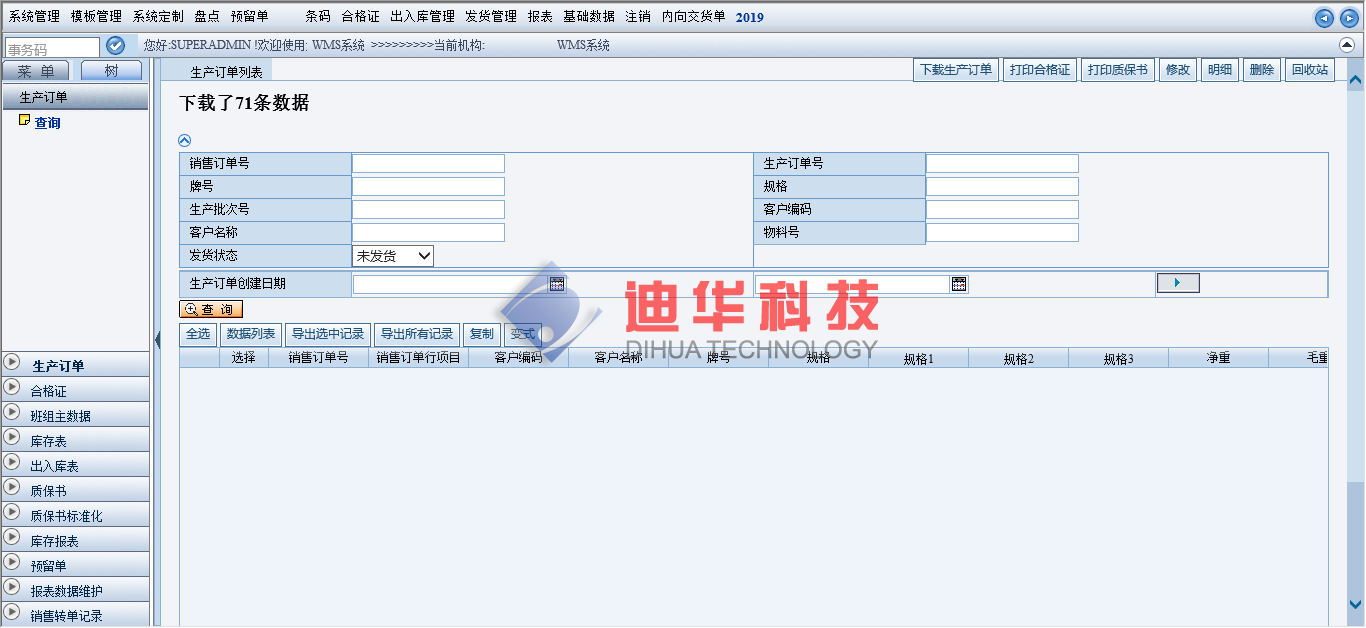This screenshot has height=628, width=1366.
Task: Click the 数据列表 button
Action: pyautogui.click(x=251, y=334)
